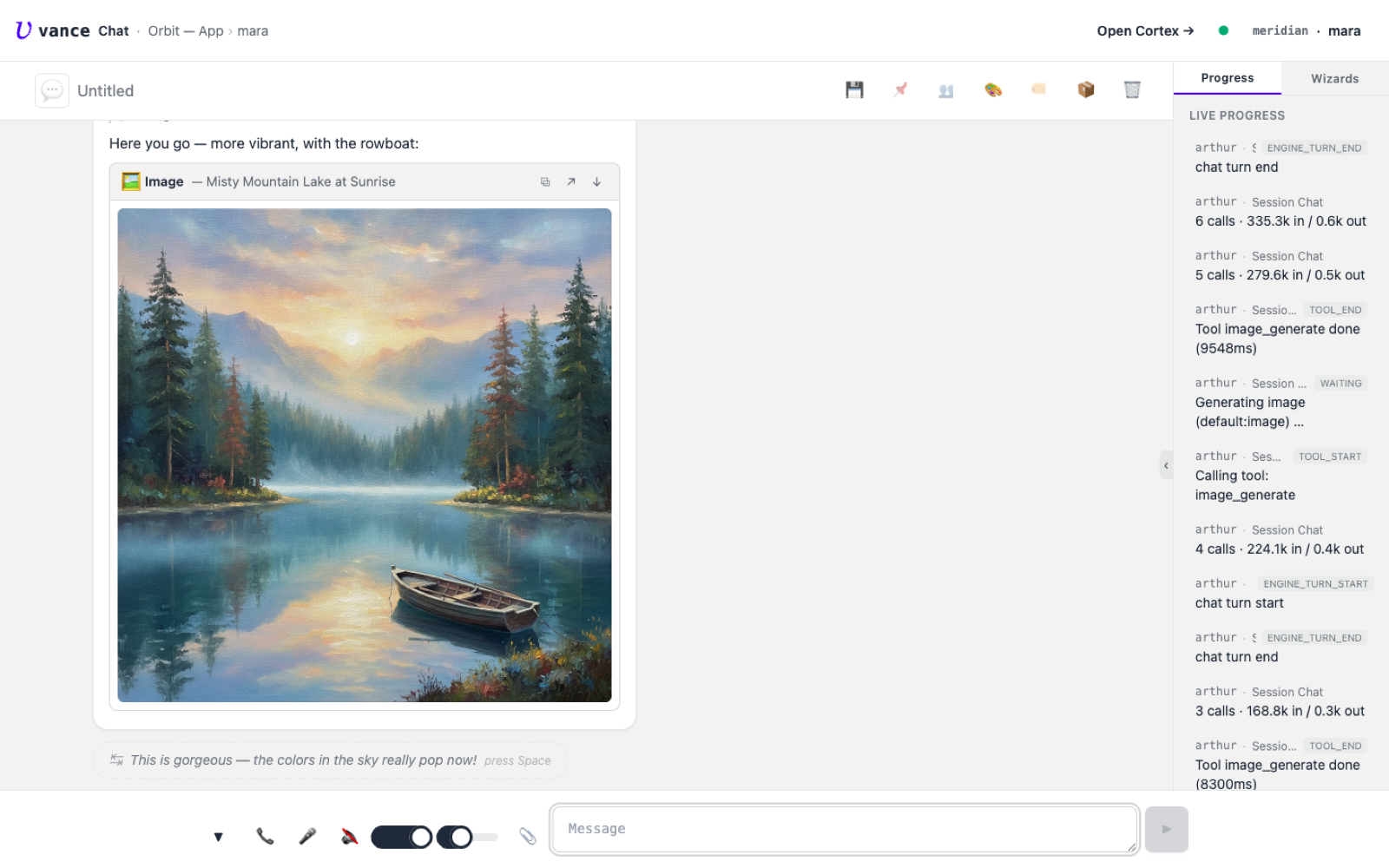
Task: Switch to the Progress tab
Action: coord(1227,78)
